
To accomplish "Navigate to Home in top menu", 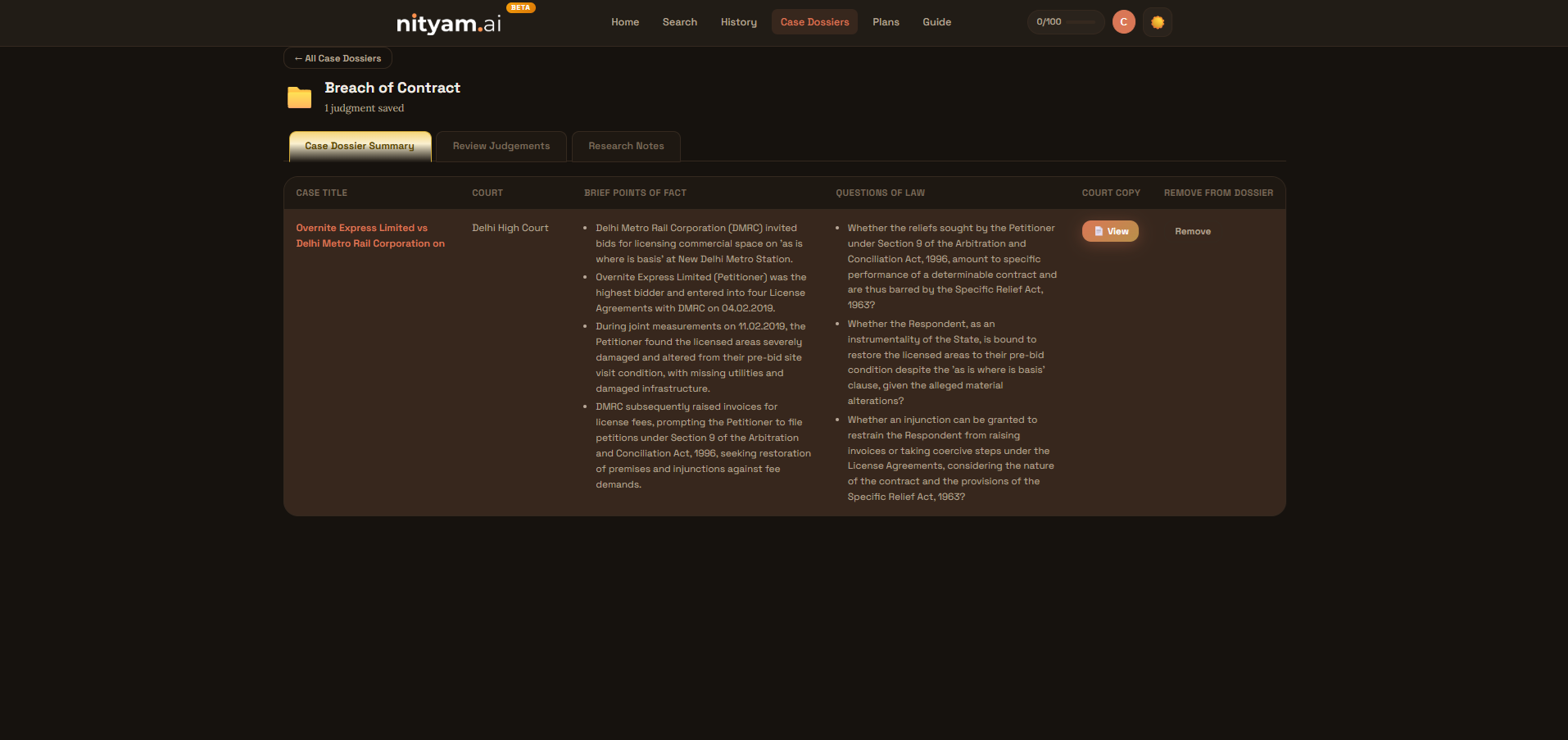I will point(624,22).
